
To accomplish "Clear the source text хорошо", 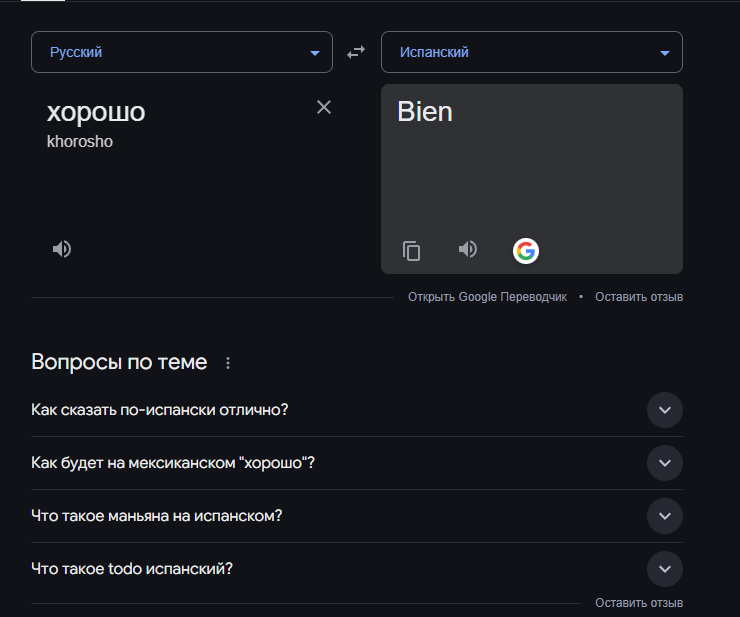I will coord(324,107).
